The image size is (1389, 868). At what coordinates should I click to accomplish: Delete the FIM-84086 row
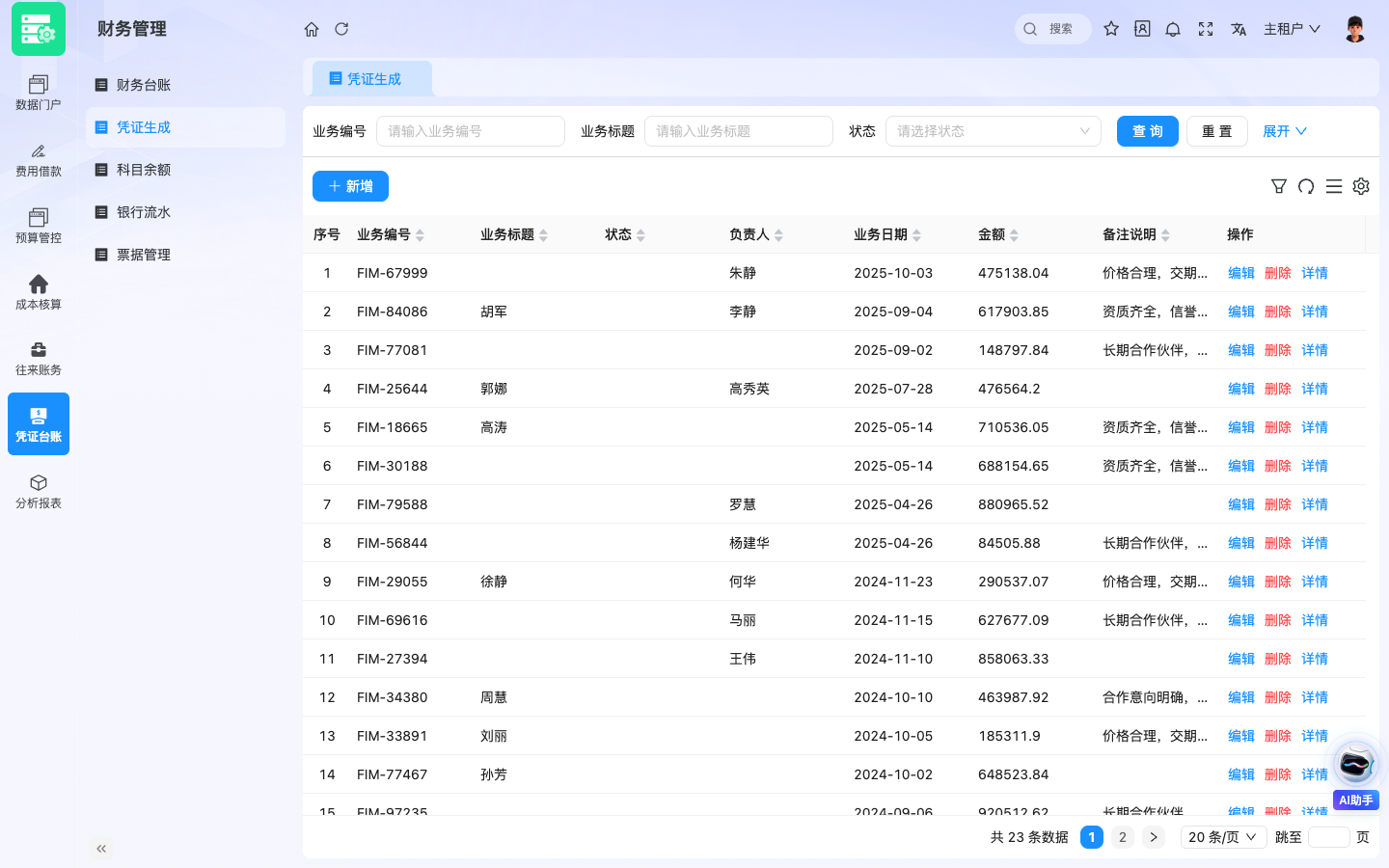point(1278,312)
